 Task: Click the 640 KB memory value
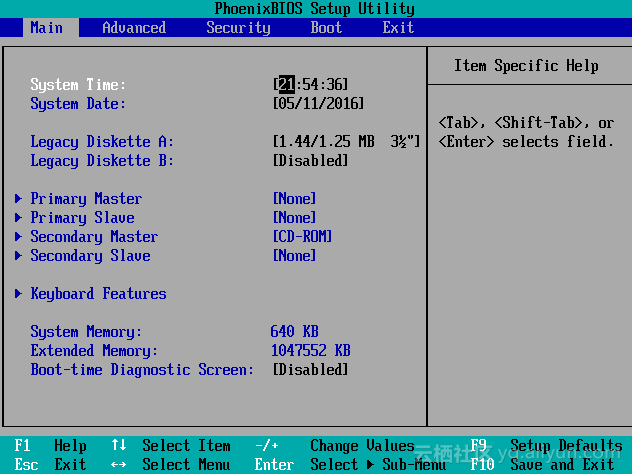click(x=295, y=331)
